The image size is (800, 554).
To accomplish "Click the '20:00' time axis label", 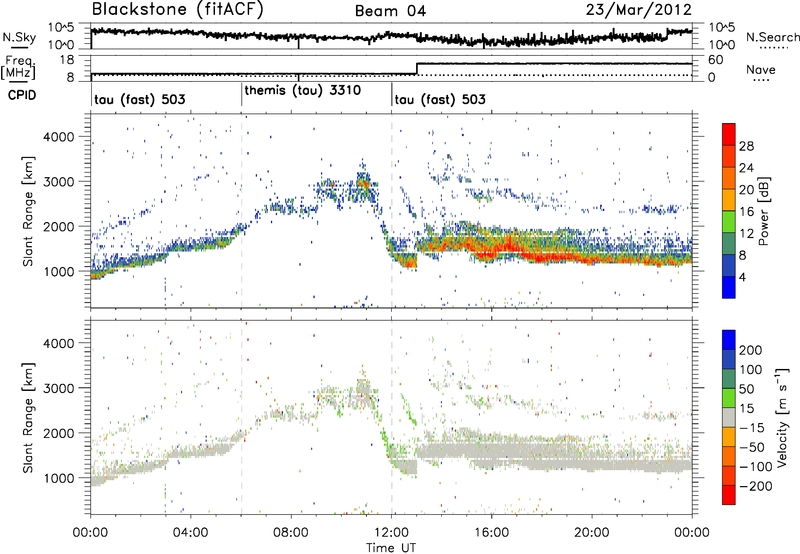I will 591,532.
